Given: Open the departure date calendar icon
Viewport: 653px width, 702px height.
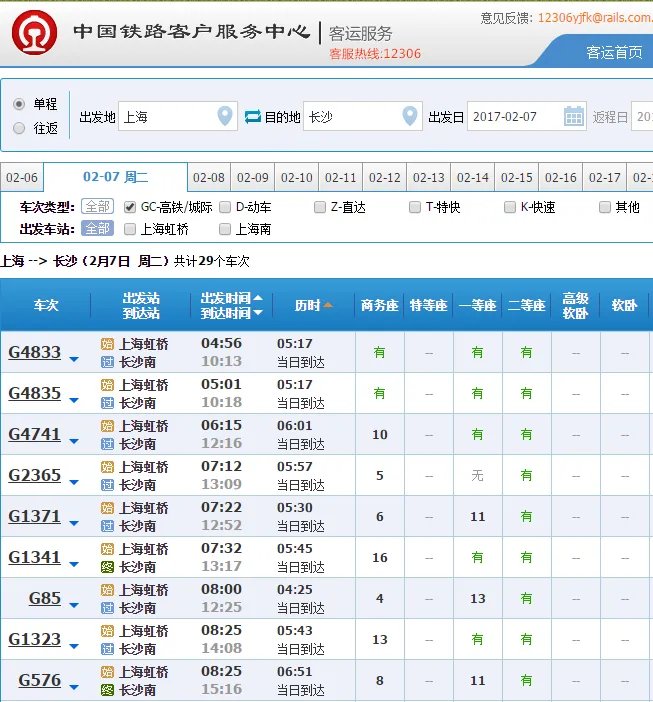Looking at the screenshot, I should [x=574, y=117].
